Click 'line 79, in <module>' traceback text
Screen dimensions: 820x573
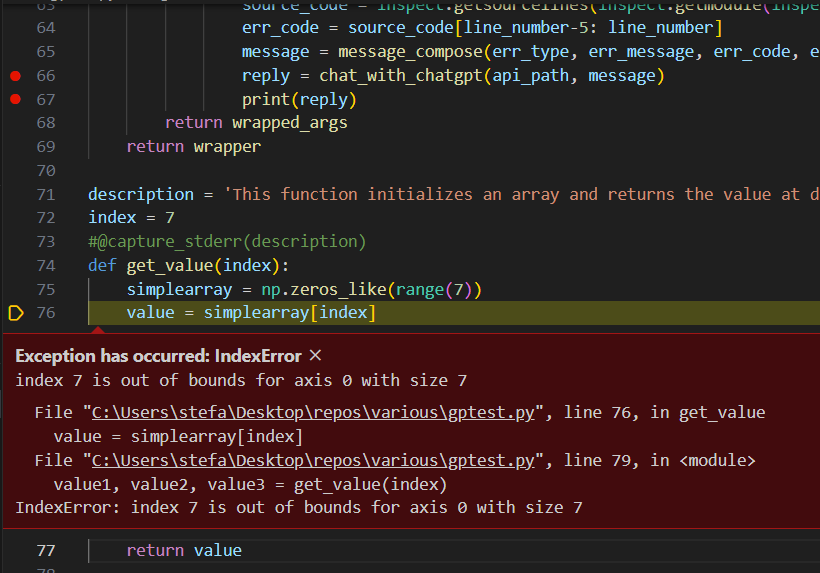tap(659, 461)
